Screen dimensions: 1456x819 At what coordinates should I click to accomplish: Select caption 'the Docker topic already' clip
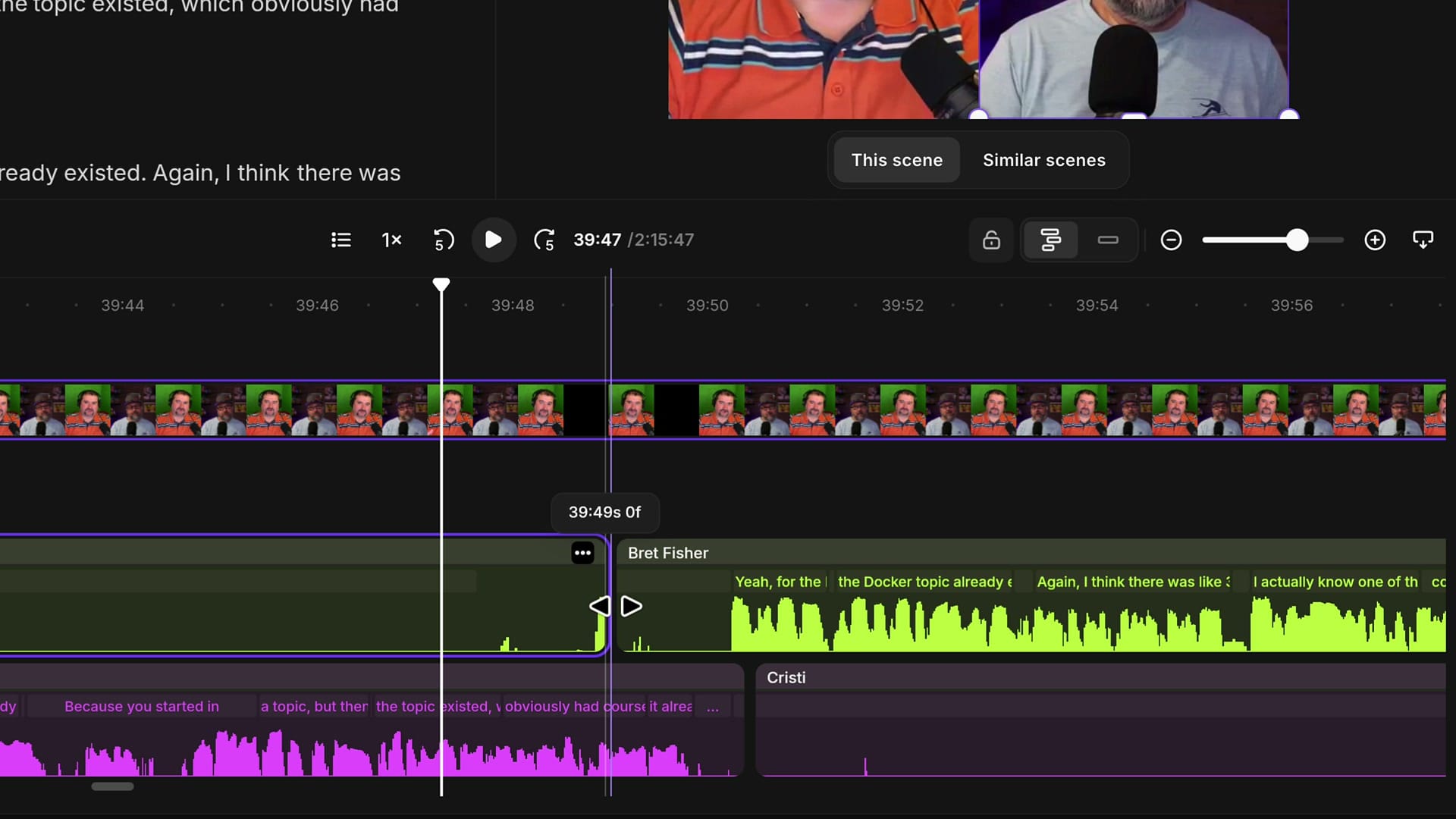924,582
